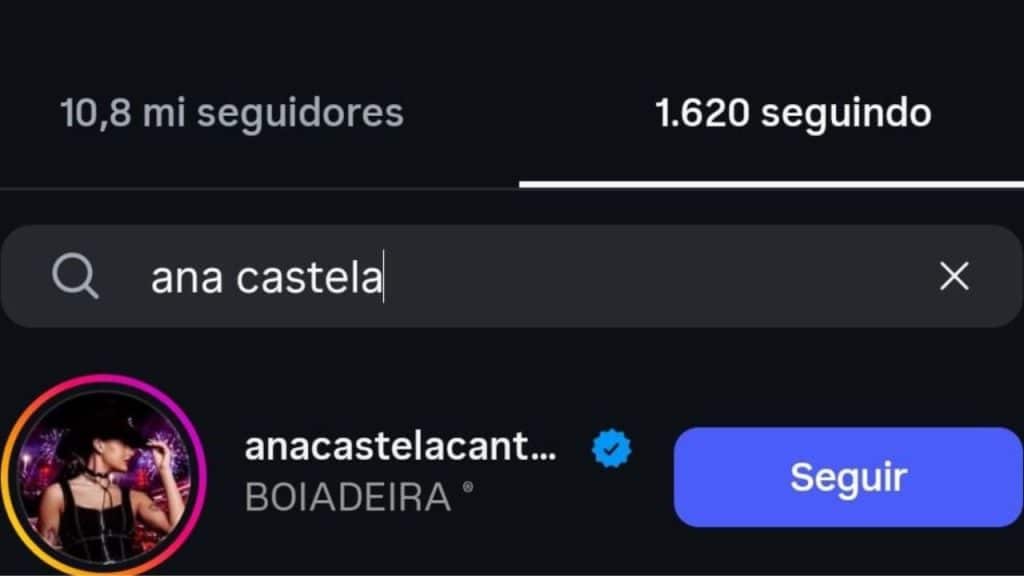Open the anacastelacant… profile username
The image size is (1024, 576).
click(x=400, y=448)
